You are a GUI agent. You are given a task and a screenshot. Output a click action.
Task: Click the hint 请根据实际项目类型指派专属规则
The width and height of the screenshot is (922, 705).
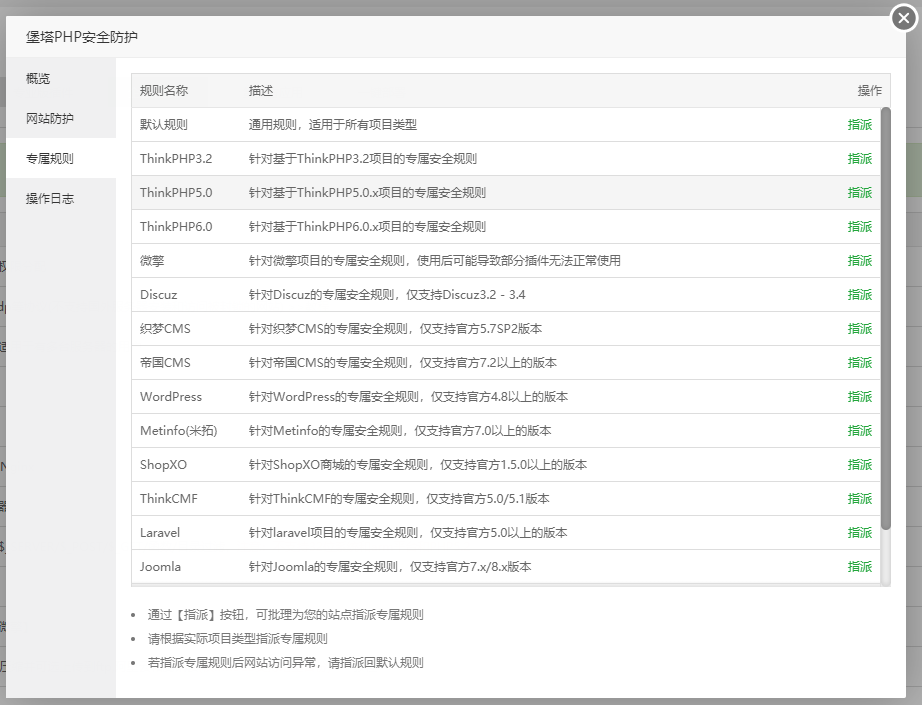tap(237, 639)
